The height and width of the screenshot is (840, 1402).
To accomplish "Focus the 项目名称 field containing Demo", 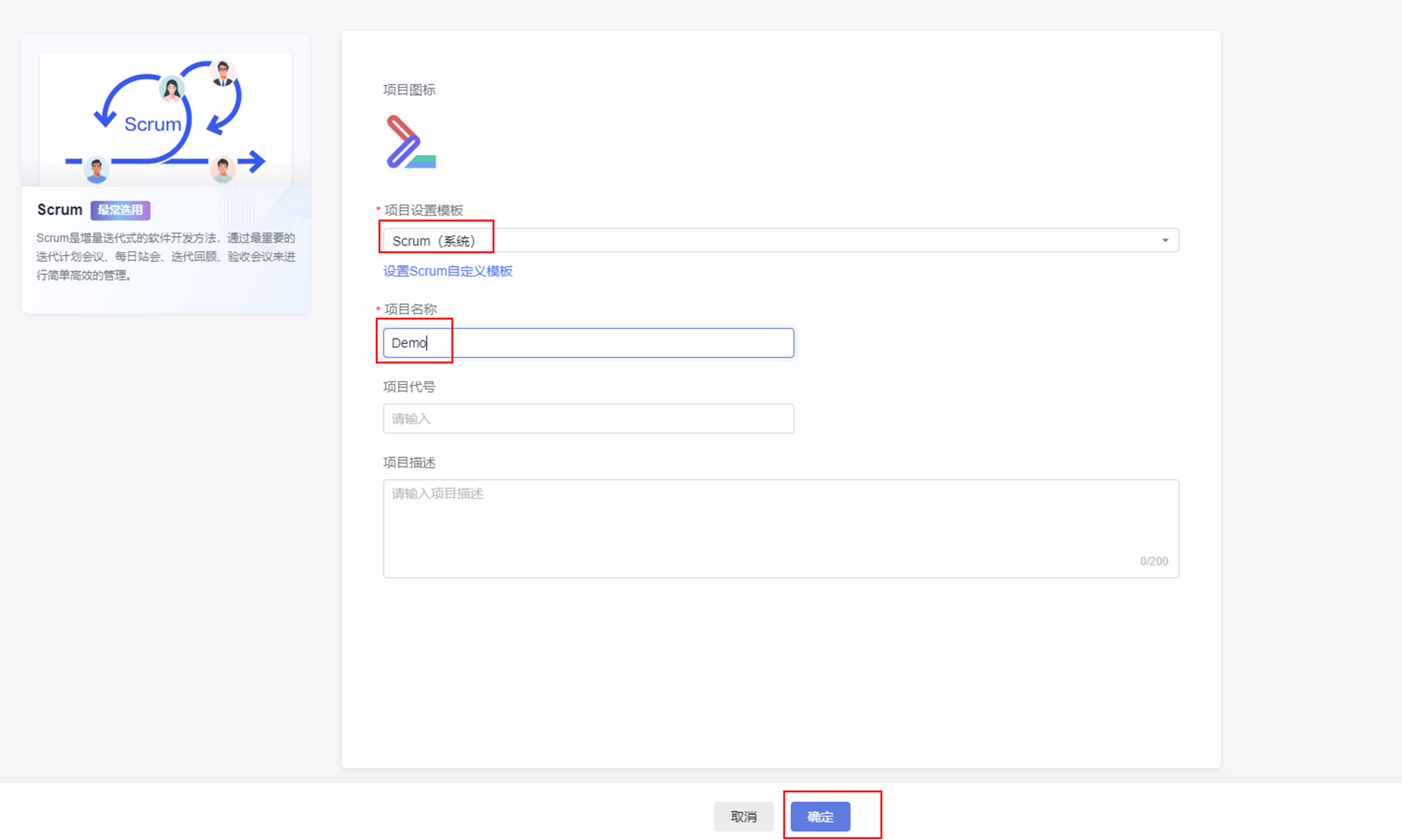I will [x=588, y=343].
